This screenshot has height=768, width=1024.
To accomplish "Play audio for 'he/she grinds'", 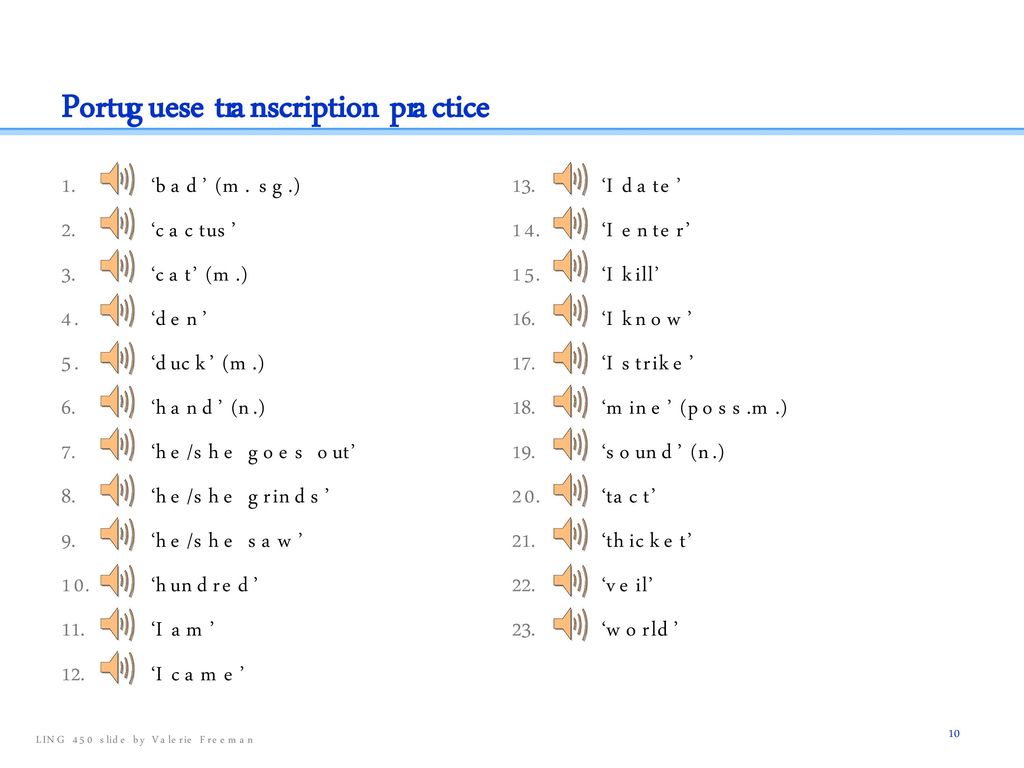I will point(118,490).
